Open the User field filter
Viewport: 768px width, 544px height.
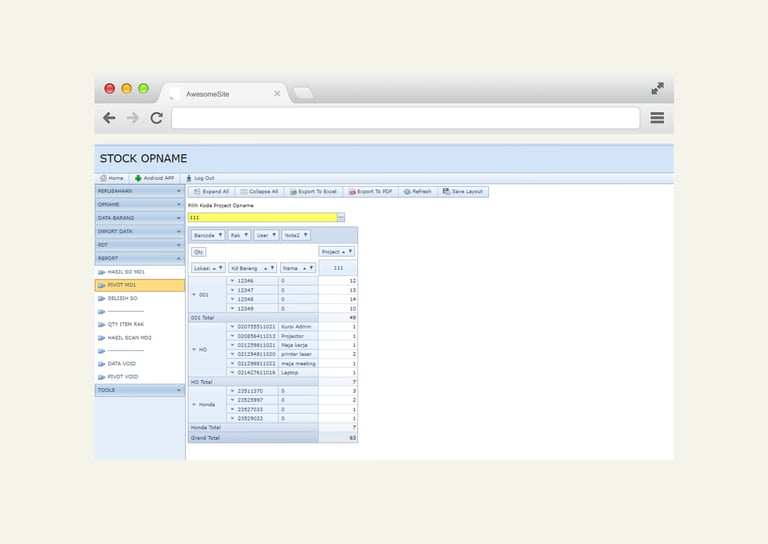click(x=274, y=235)
